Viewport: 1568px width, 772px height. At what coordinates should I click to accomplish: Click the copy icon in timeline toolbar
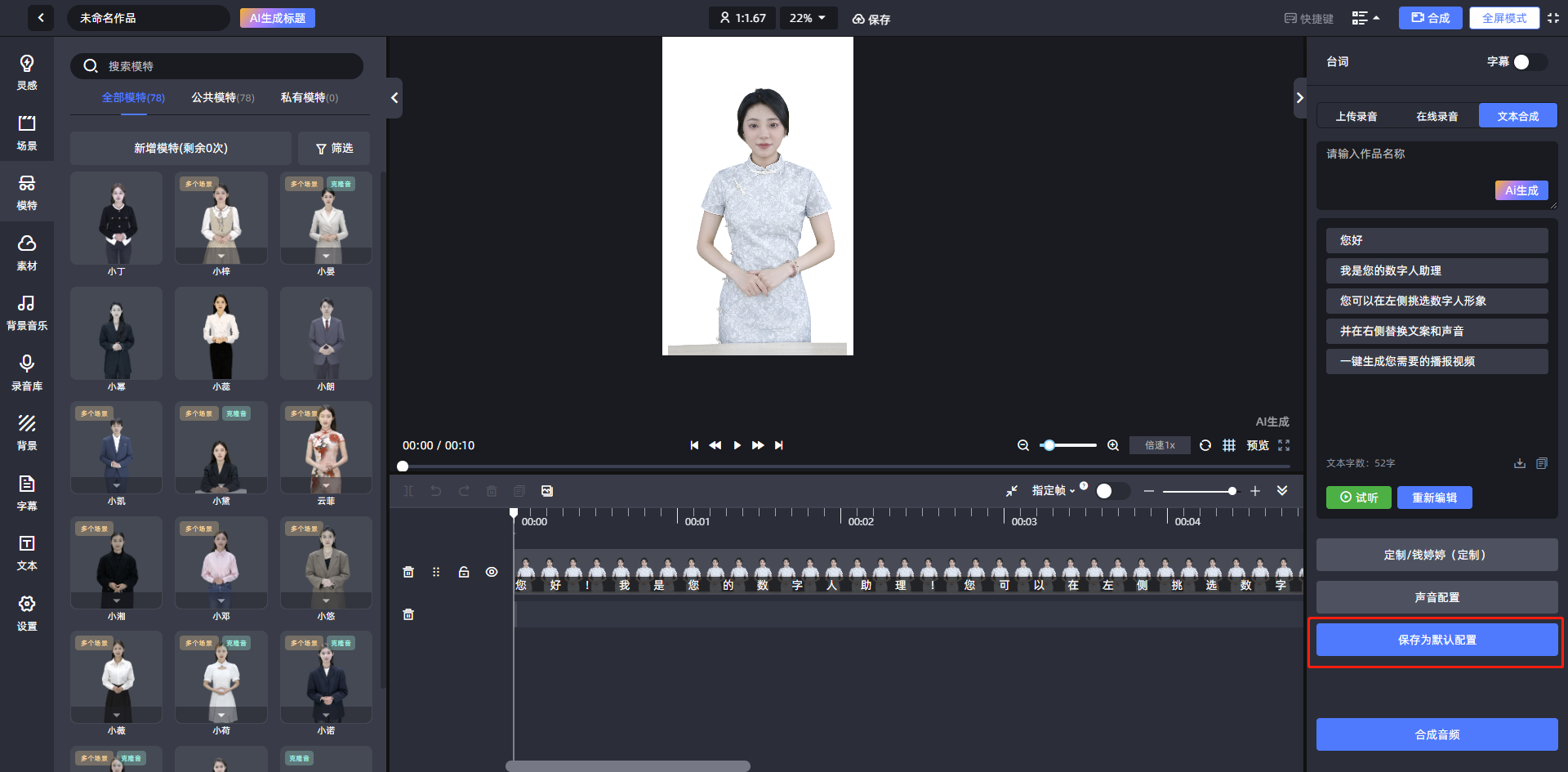pyautogui.click(x=519, y=491)
